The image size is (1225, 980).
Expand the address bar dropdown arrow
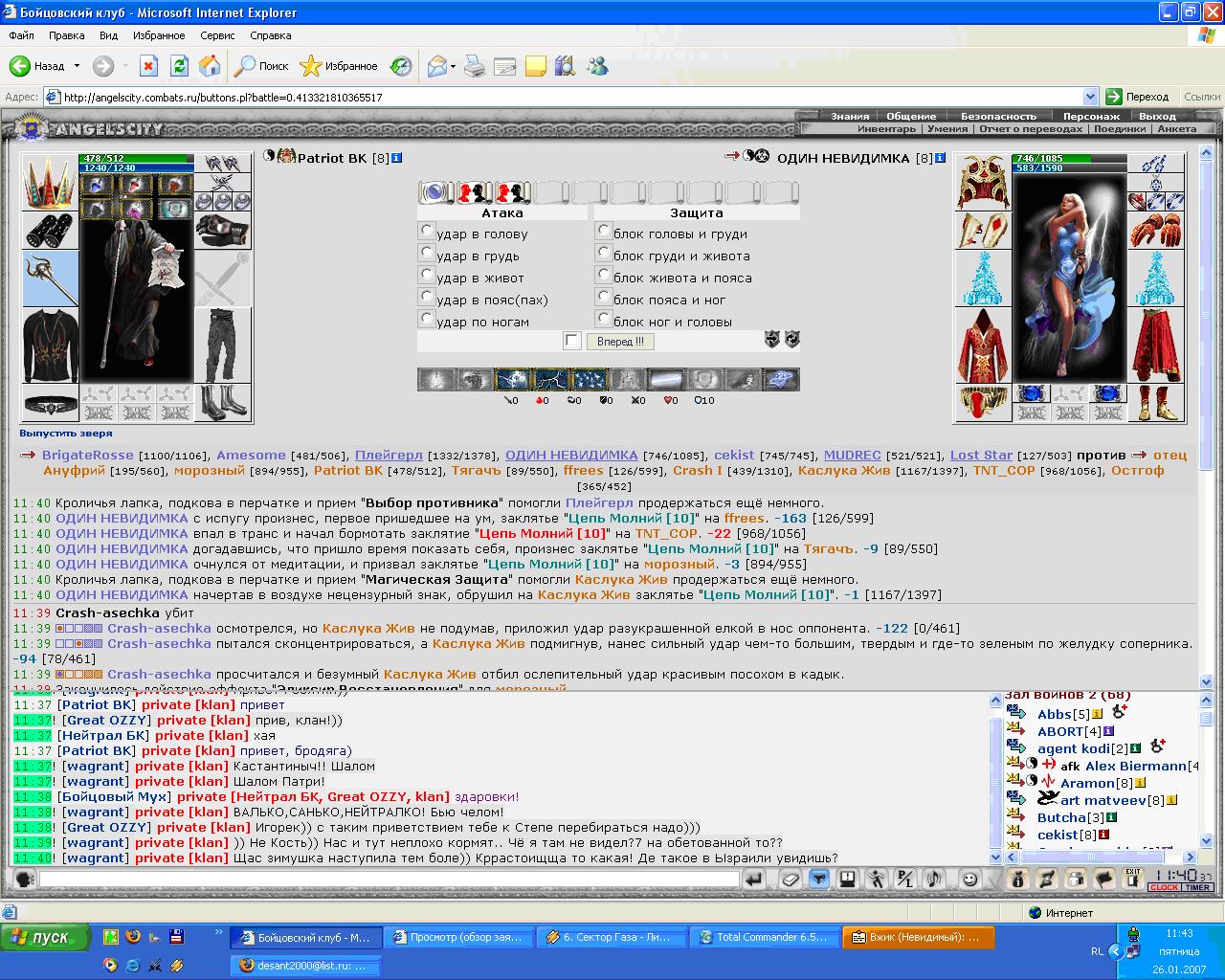pyautogui.click(x=1090, y=97)
